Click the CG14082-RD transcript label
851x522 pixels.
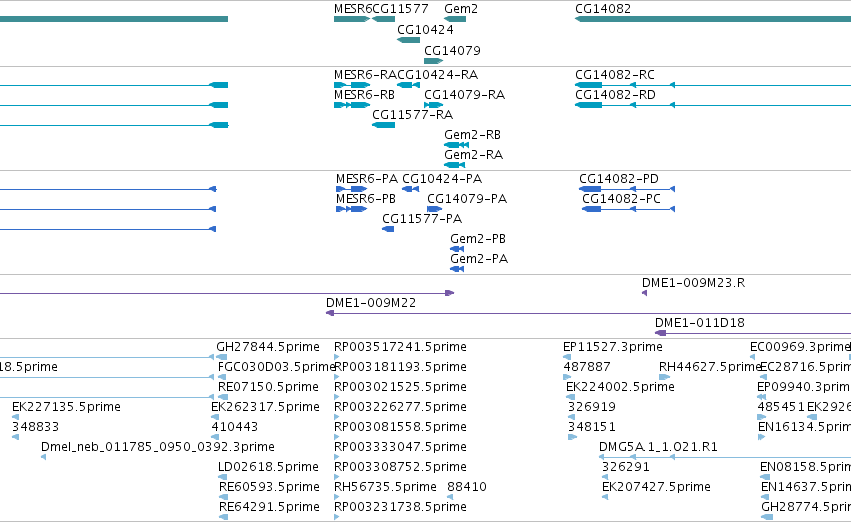(x=615, y=95)
